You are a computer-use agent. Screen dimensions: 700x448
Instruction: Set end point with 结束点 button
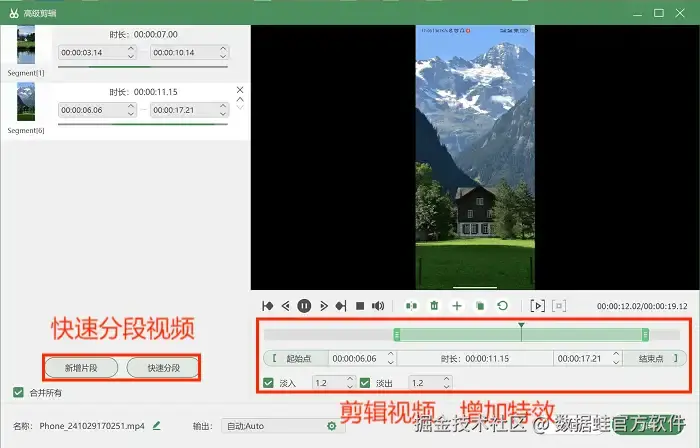654,358
